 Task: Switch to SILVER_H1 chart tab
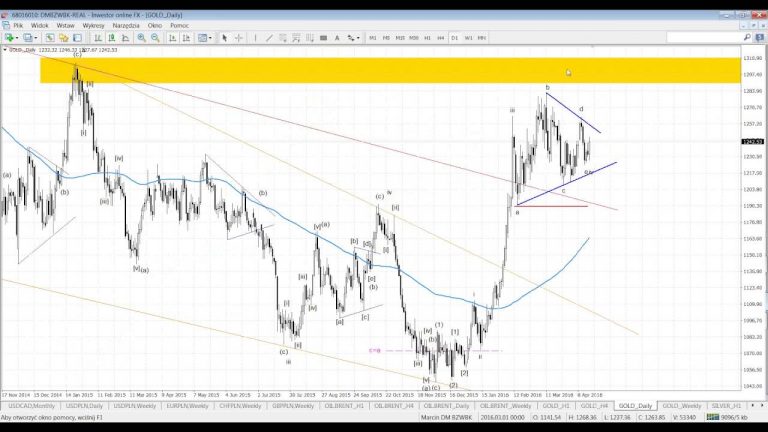[x=726, y=406]
